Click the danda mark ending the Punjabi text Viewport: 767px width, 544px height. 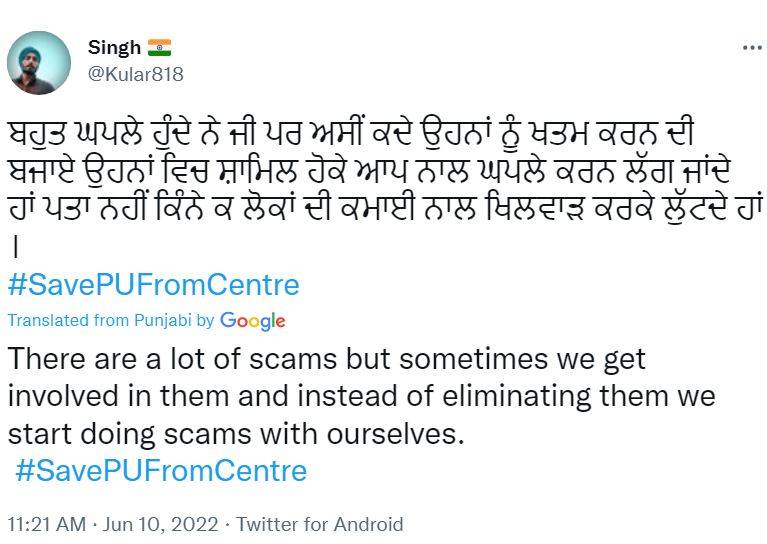[x=14, y=248]
